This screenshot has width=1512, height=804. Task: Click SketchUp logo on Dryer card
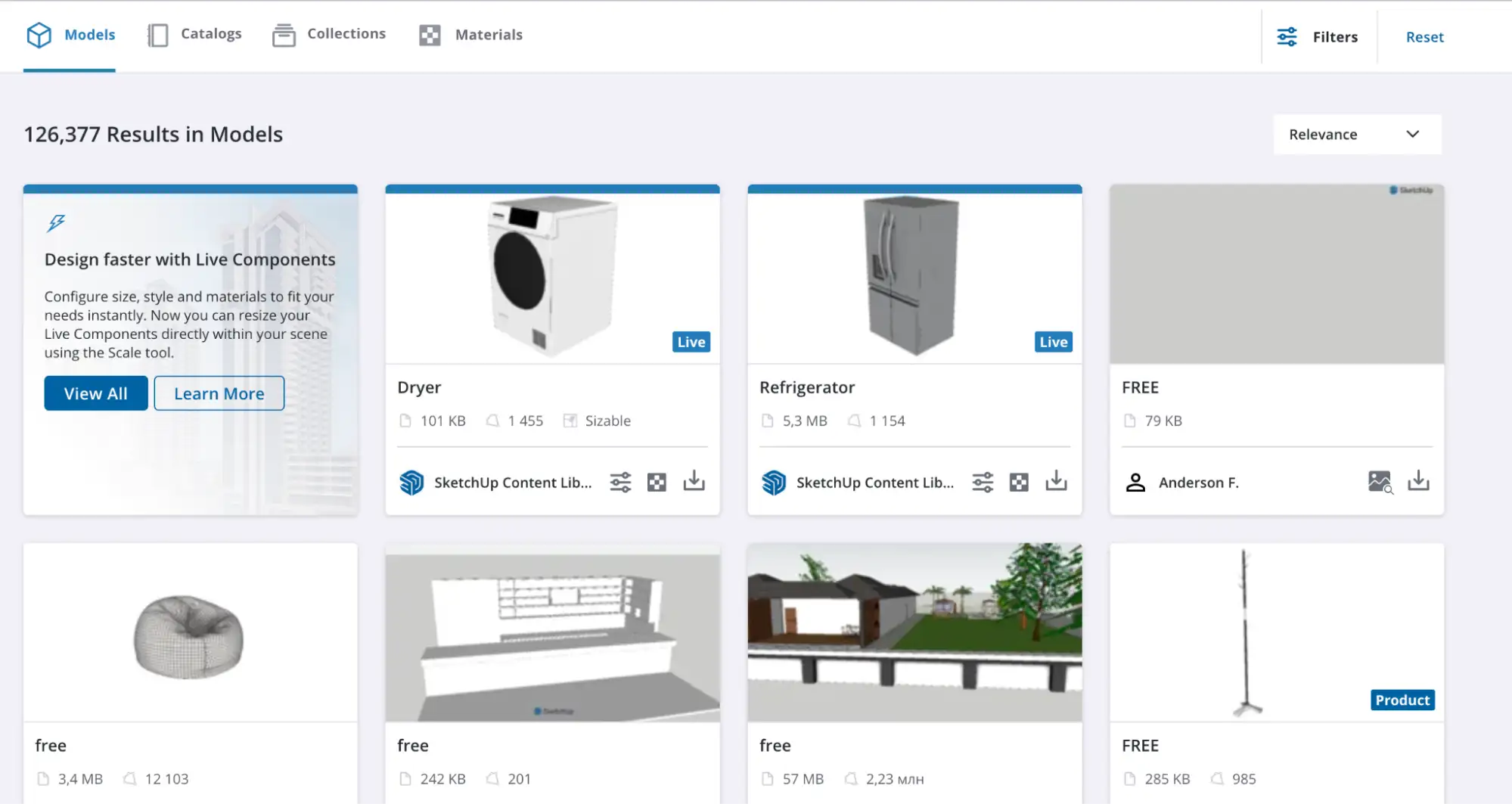pyautogui.click(x=411, y=483)
